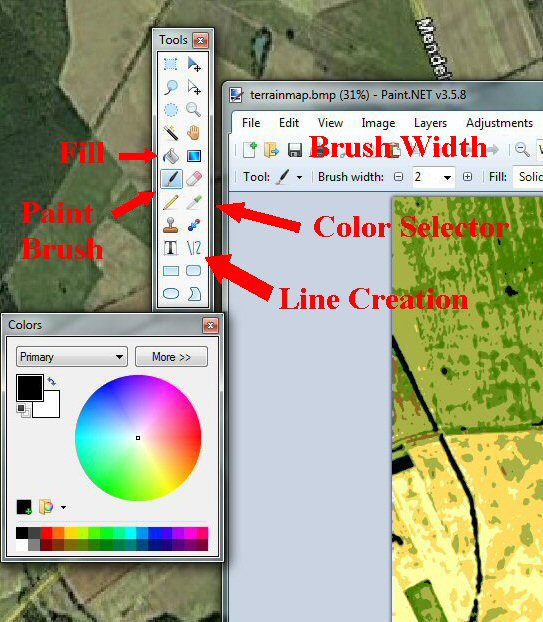Select the Rectangle Select tool
This screenshot has height=622, width=543.
pyautogui.click(x=171, y=64)
